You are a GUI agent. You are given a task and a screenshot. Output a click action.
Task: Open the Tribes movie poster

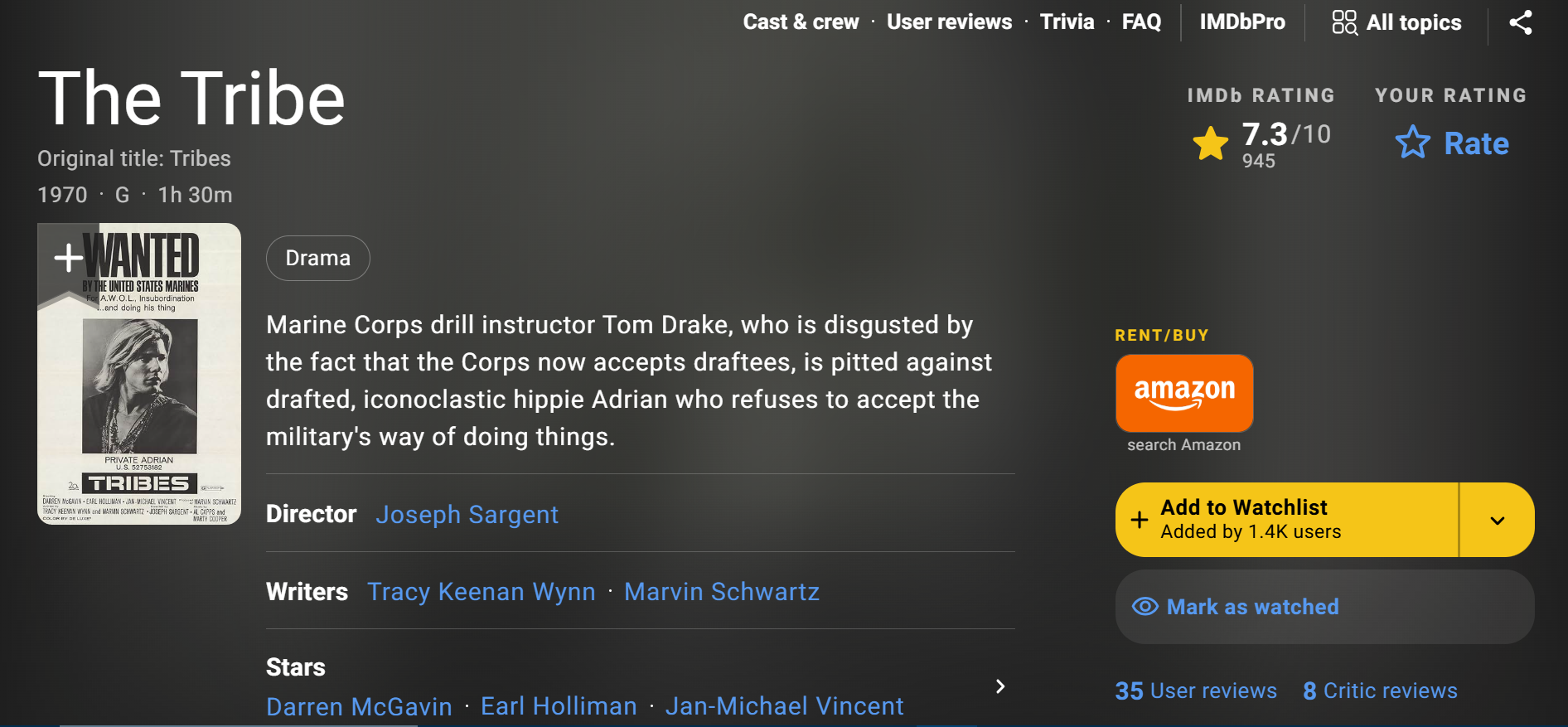[x=139, y=390]
